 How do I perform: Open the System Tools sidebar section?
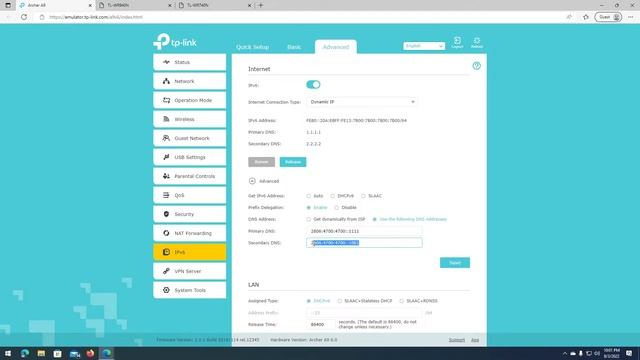click(x=189, y=290)
